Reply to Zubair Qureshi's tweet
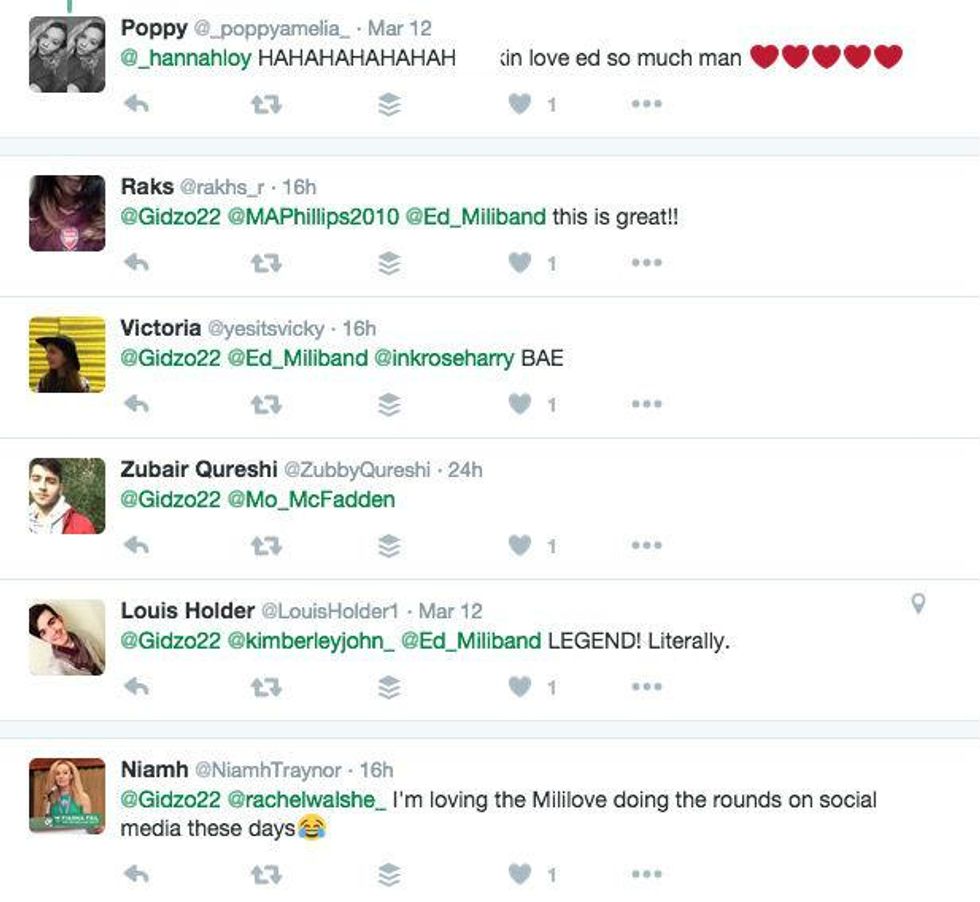The height and width of the screenshot is (902, 980). 136,546
